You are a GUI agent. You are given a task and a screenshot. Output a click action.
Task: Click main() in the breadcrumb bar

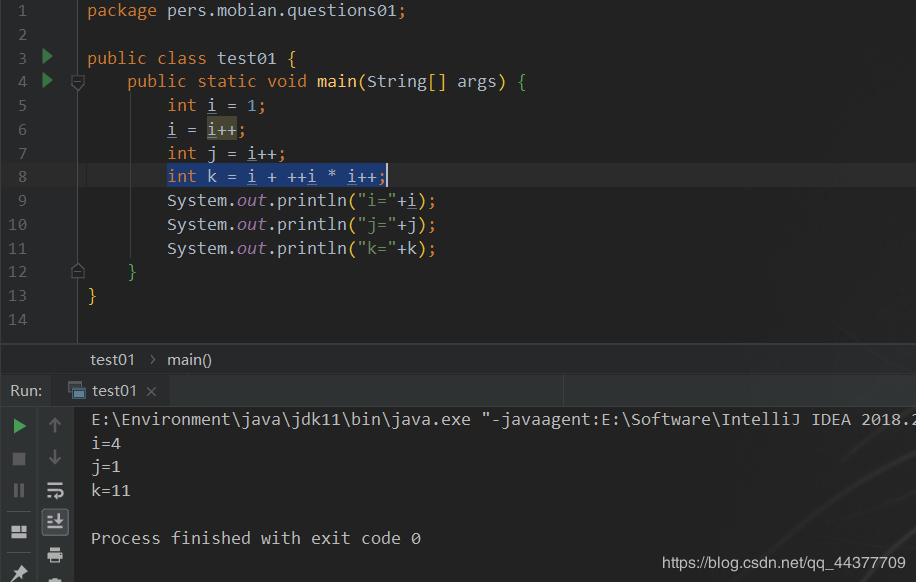189,360
